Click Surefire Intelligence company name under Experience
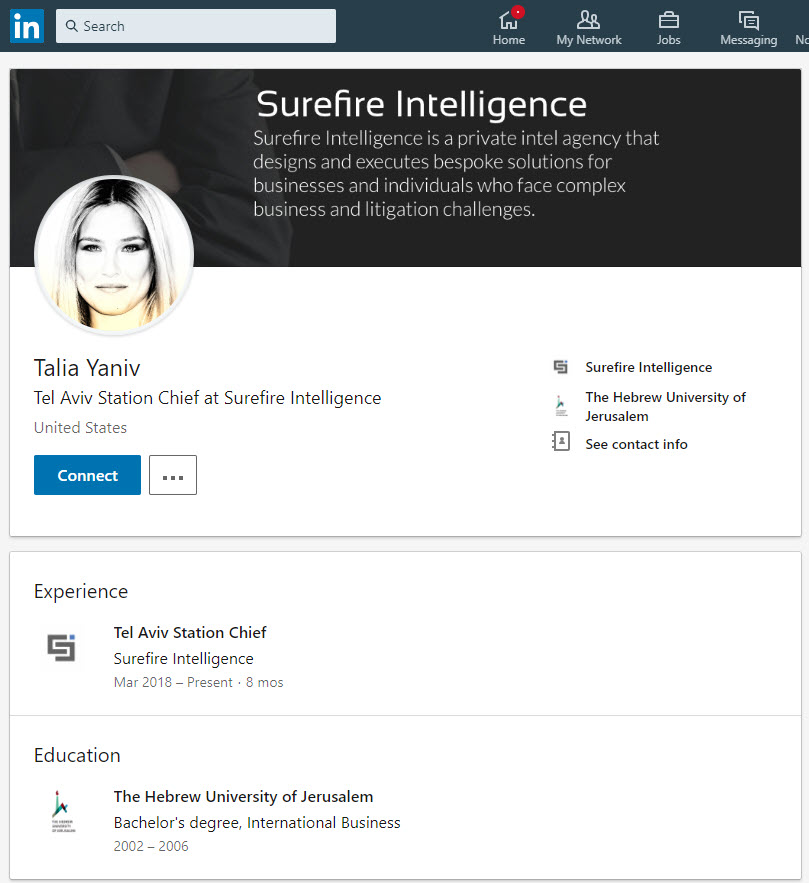 184,658
